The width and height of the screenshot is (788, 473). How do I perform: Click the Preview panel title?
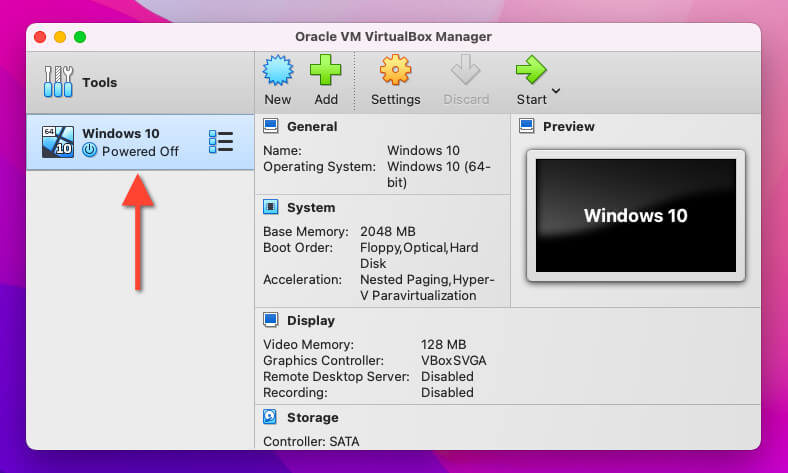(x=568, y=127)
